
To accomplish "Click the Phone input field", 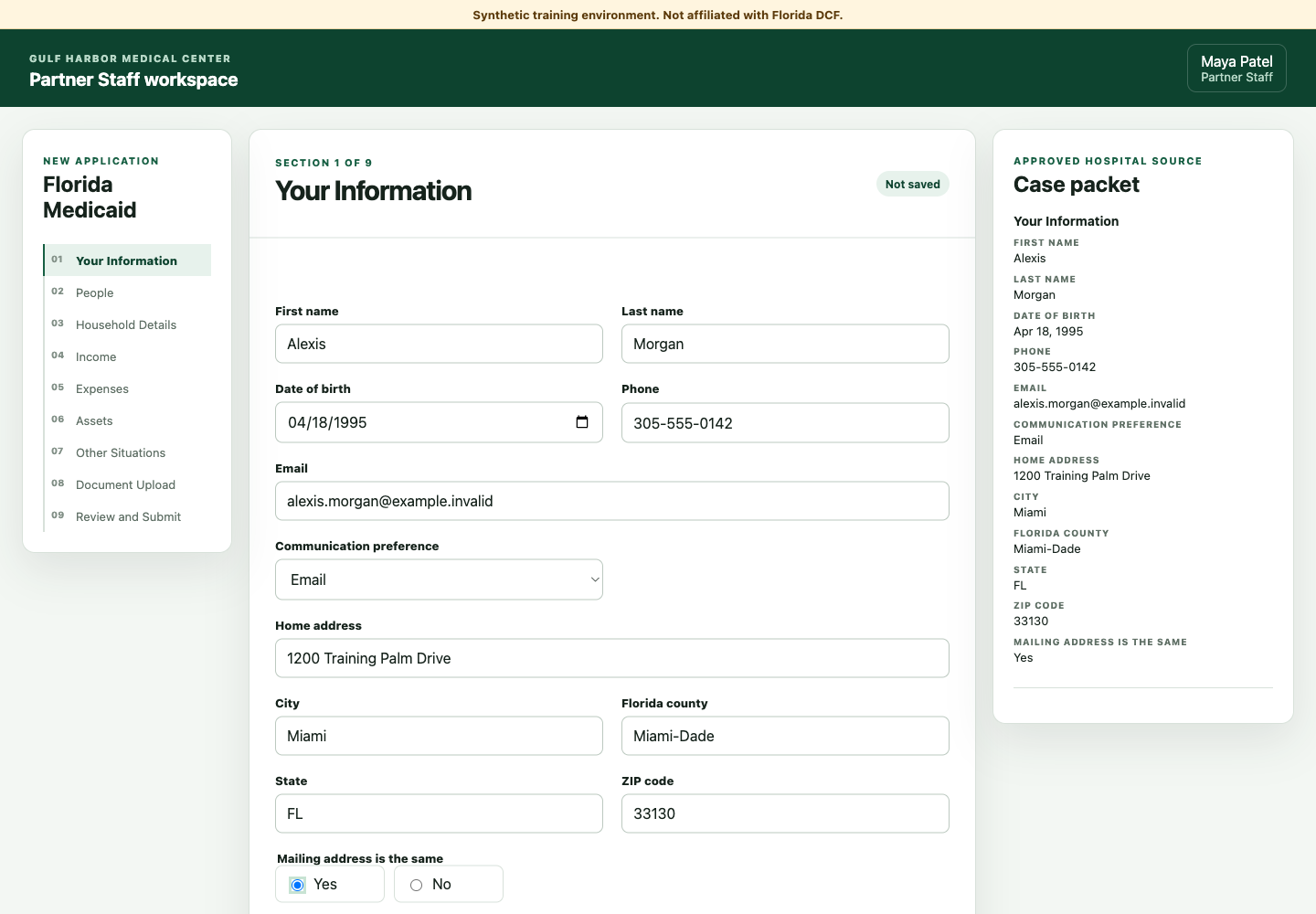I will pyautogui.click(x=785, y=423).
